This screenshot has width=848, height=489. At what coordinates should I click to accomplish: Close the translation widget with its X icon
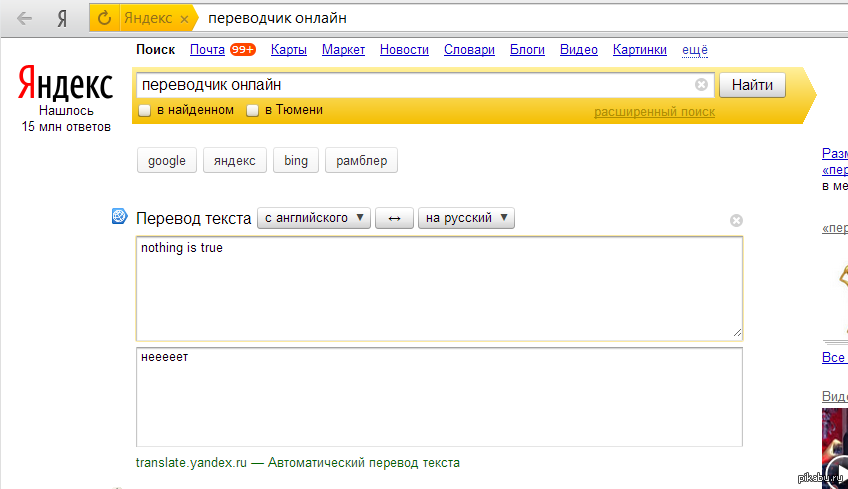tap(736, 221)
